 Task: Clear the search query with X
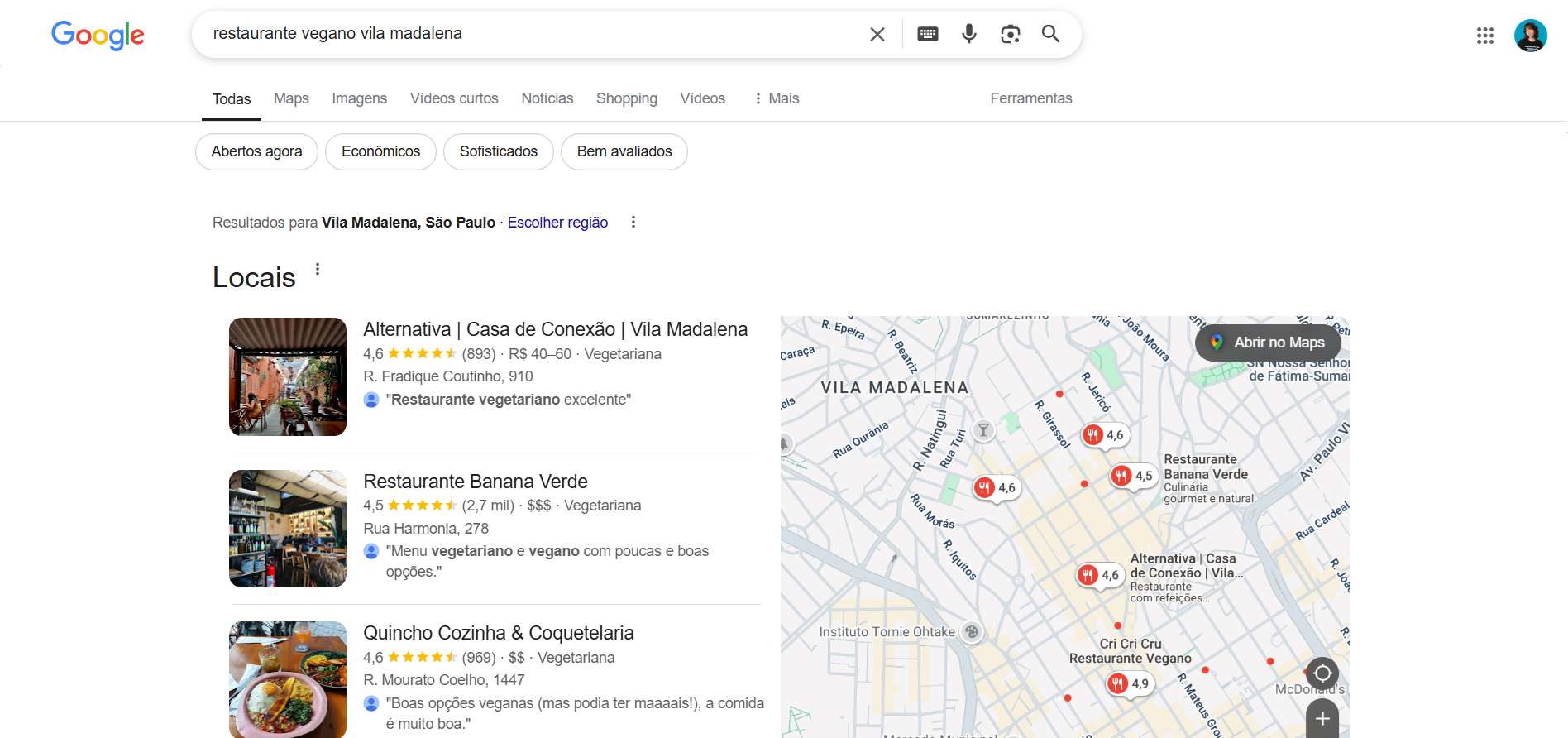tap(877, 34)
